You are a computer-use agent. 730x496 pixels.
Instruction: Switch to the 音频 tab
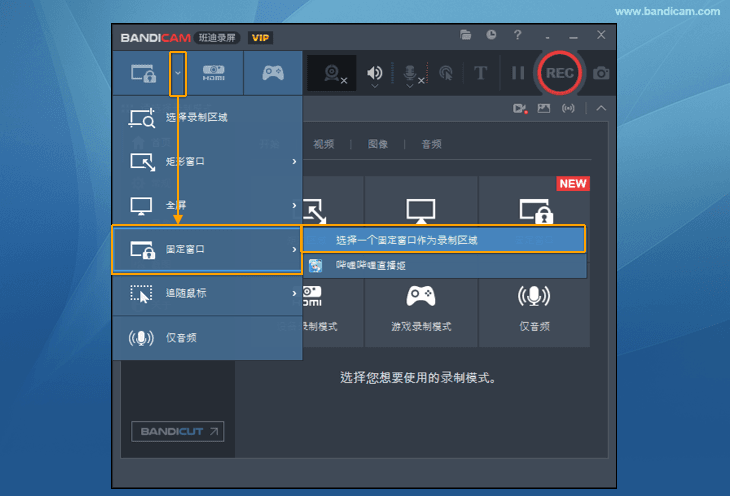tap(432, 144)
